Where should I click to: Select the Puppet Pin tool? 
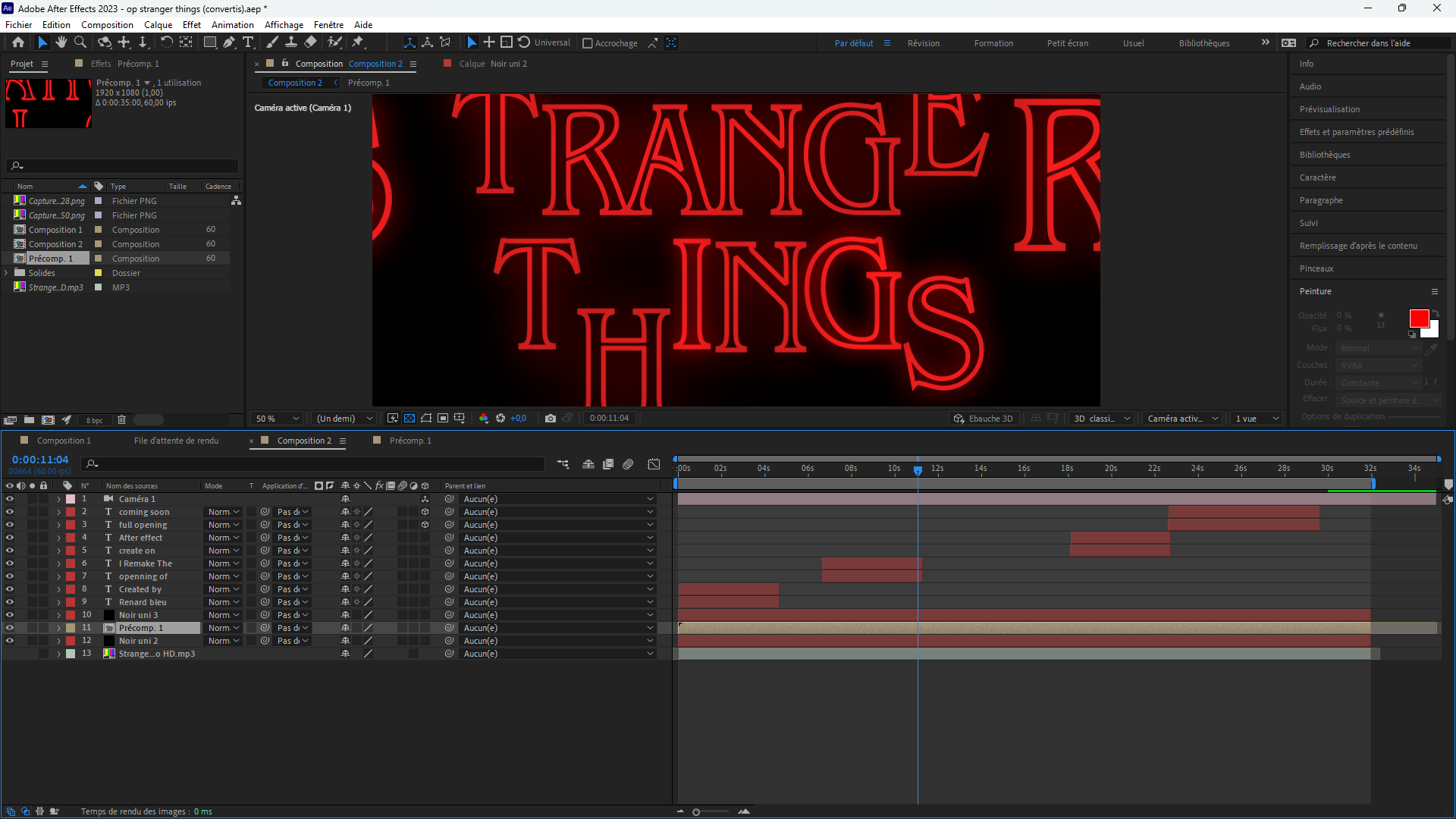click(358, 42)
